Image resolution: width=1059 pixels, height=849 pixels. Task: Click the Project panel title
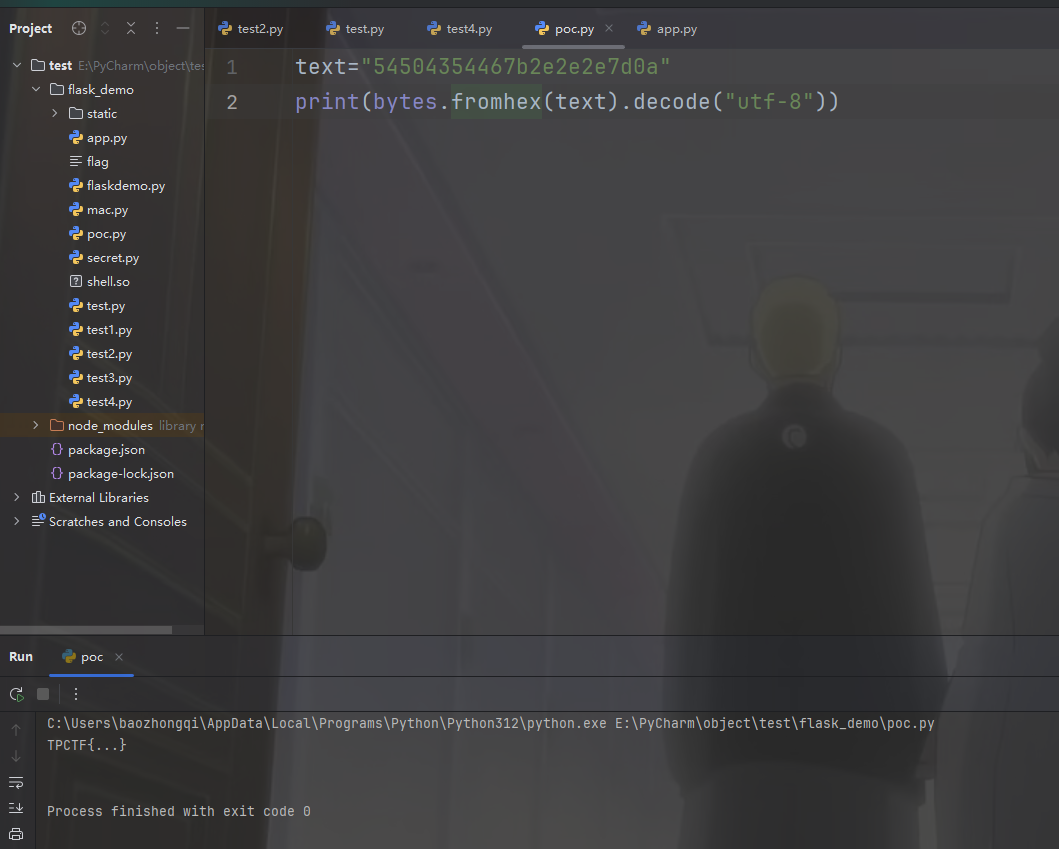tap(30, 28)
